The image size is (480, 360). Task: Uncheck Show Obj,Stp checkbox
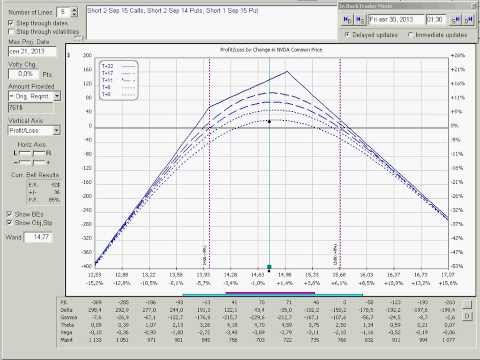coord(10,222)
